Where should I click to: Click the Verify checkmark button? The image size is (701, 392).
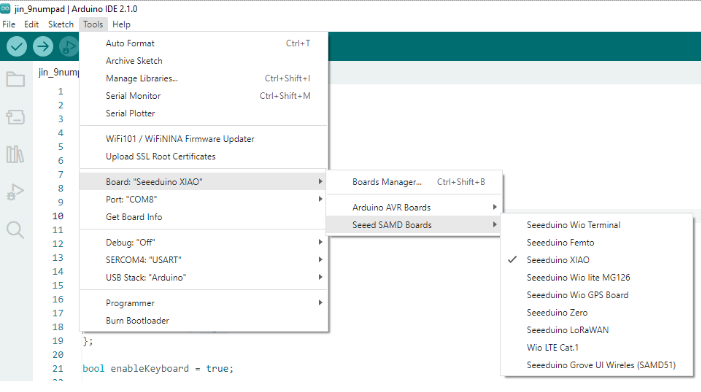17,46
